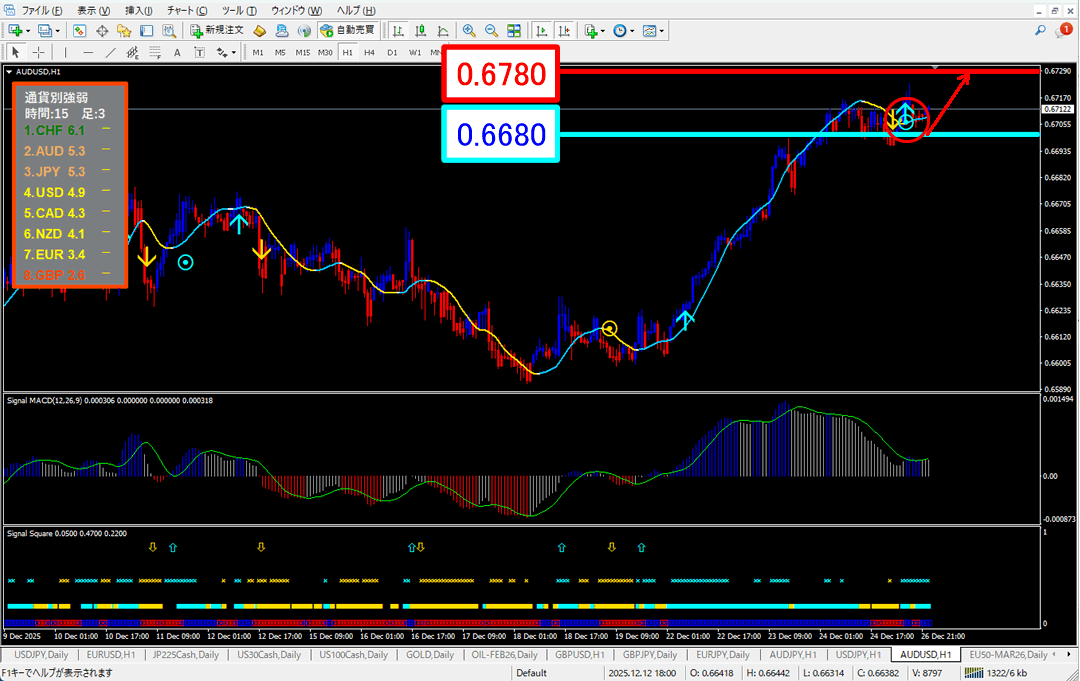
Task: Click the zoom in magnifier icon
Action: click(x=468, y=31)
